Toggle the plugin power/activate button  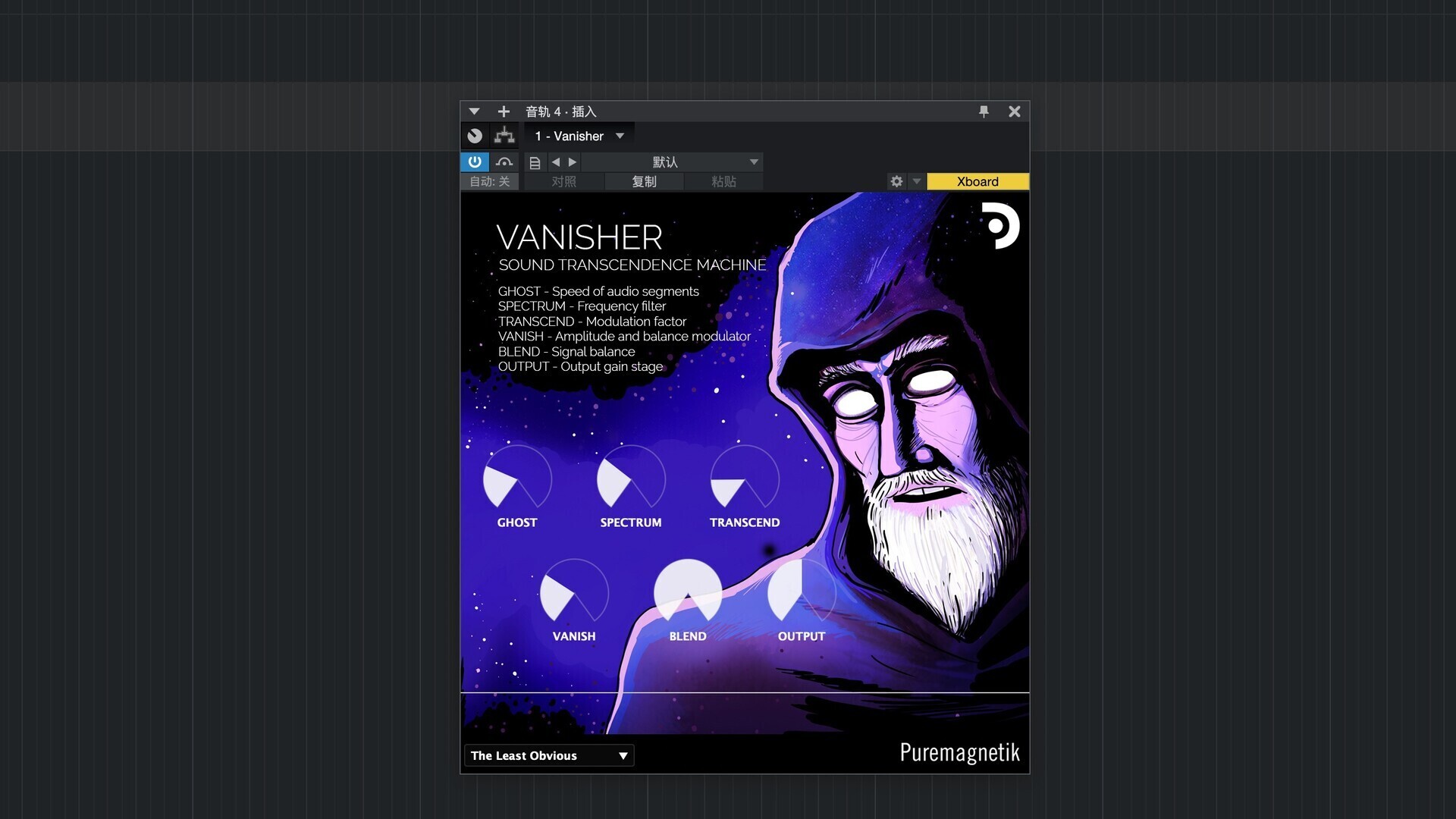(475, 162)
